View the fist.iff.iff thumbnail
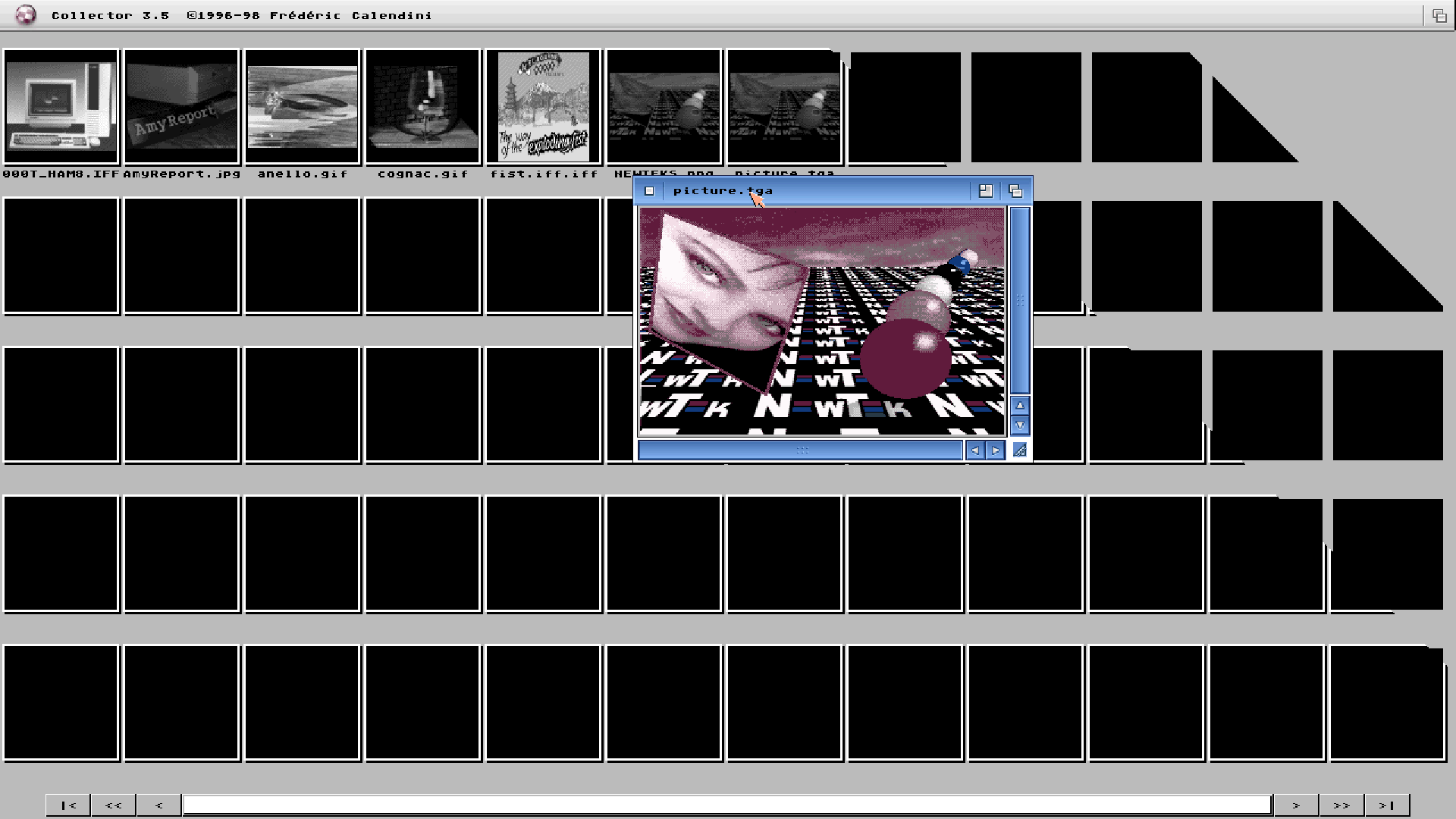 [x=543, y=106]
